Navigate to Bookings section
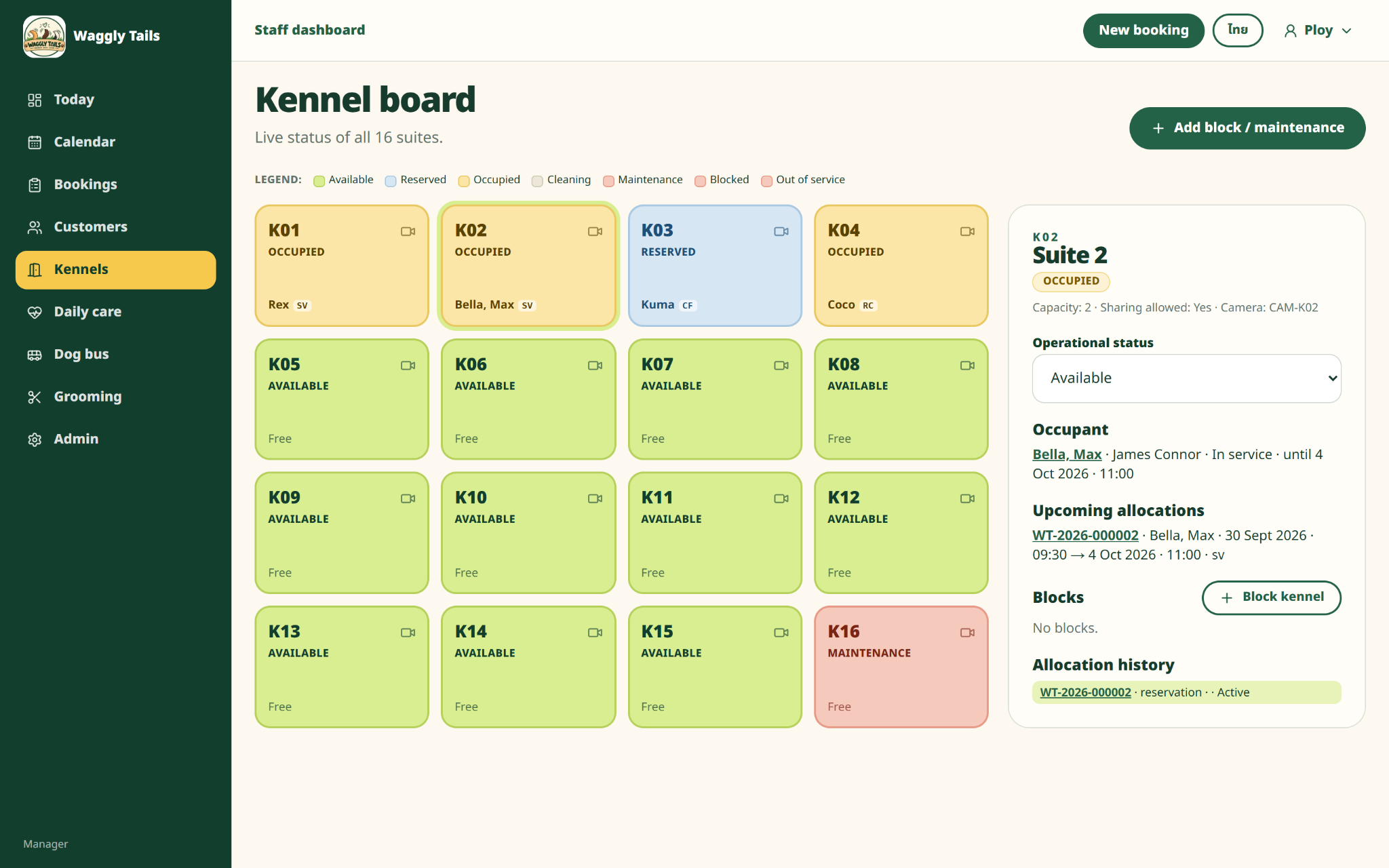Image resolution: width=1389 pixels, height=868 pixels. 115,184
